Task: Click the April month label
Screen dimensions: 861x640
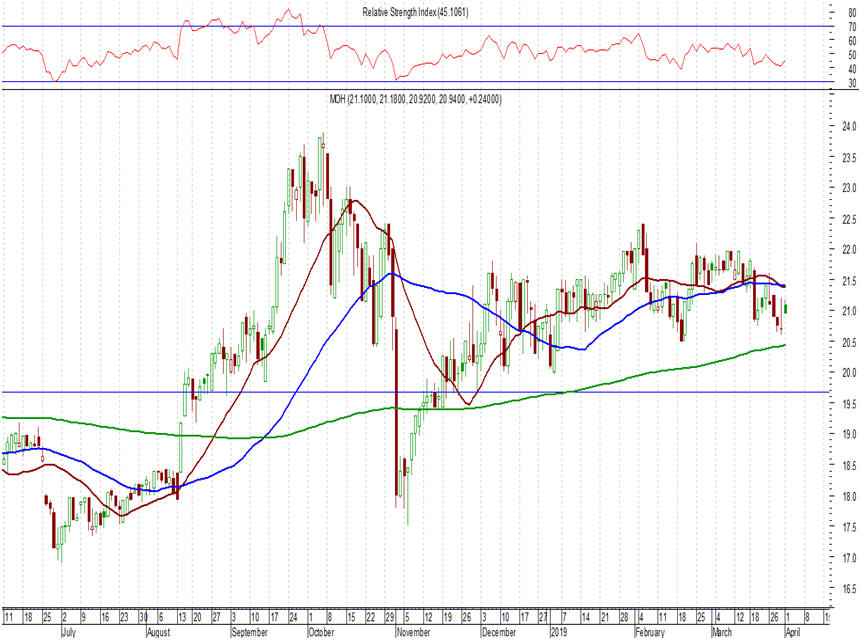Action: coord(793,633)
